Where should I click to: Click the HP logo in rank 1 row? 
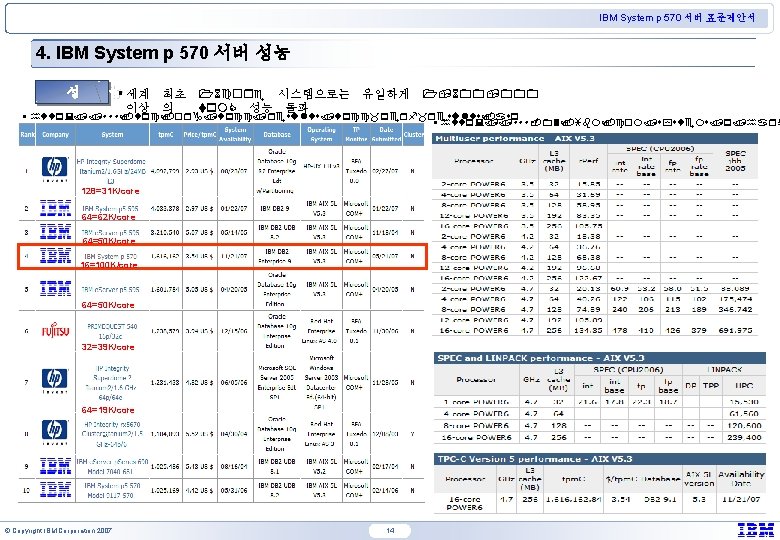coord(55,168)
